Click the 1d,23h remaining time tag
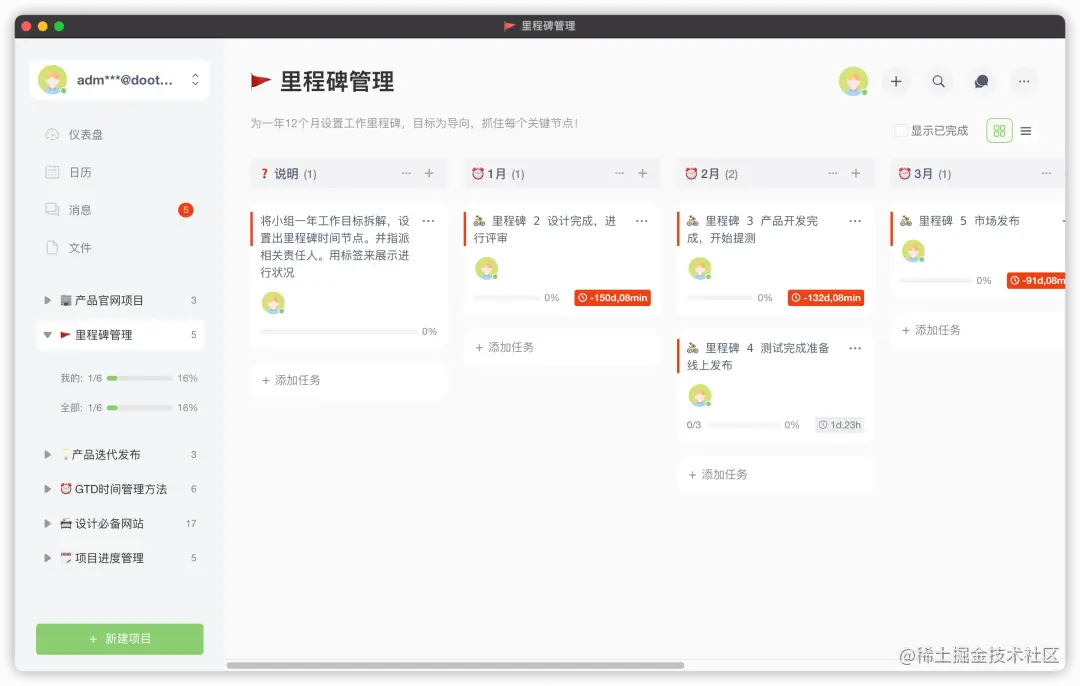The image size is (1080, 686). [839, 425]
